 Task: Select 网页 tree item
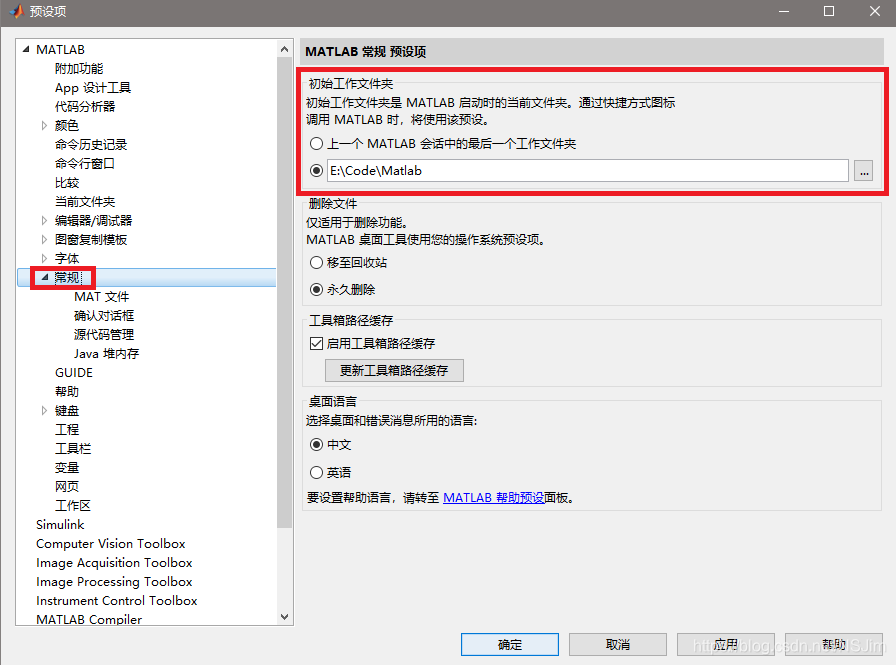(67, 486)
